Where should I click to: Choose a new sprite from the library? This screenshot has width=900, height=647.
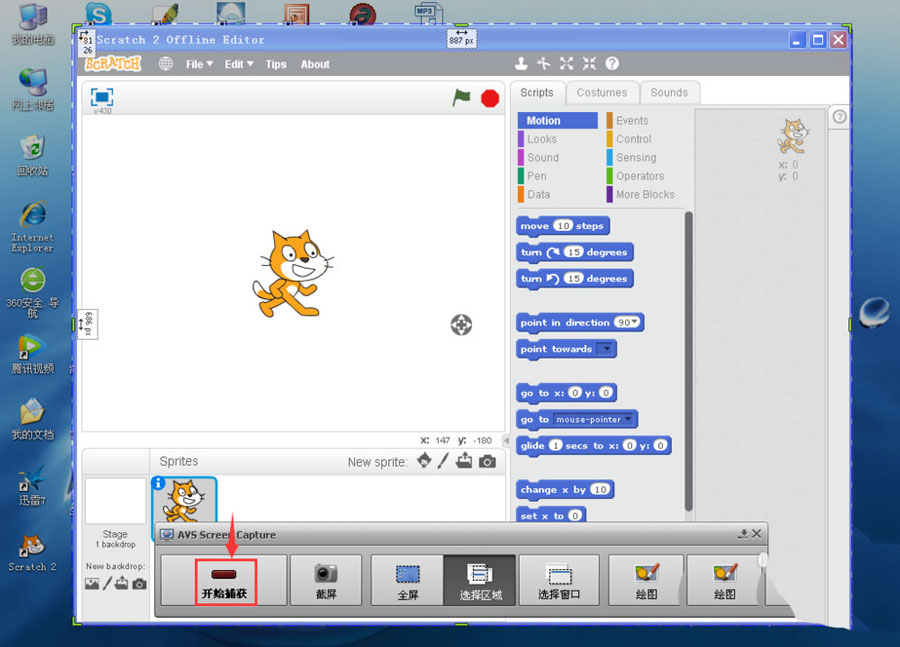[x=424, y=460]
